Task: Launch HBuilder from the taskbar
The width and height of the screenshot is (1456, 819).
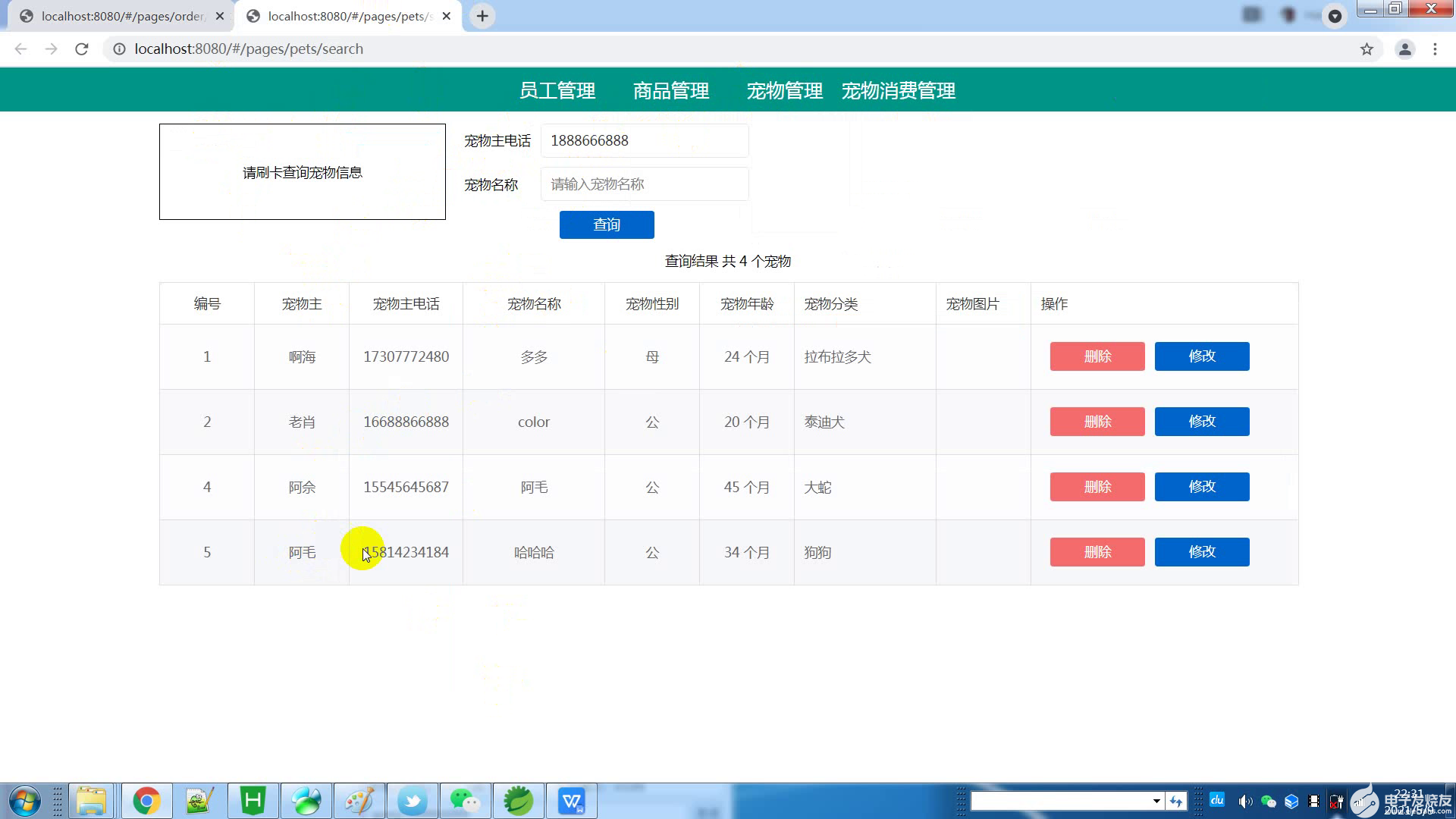Action: coord(253,801)
